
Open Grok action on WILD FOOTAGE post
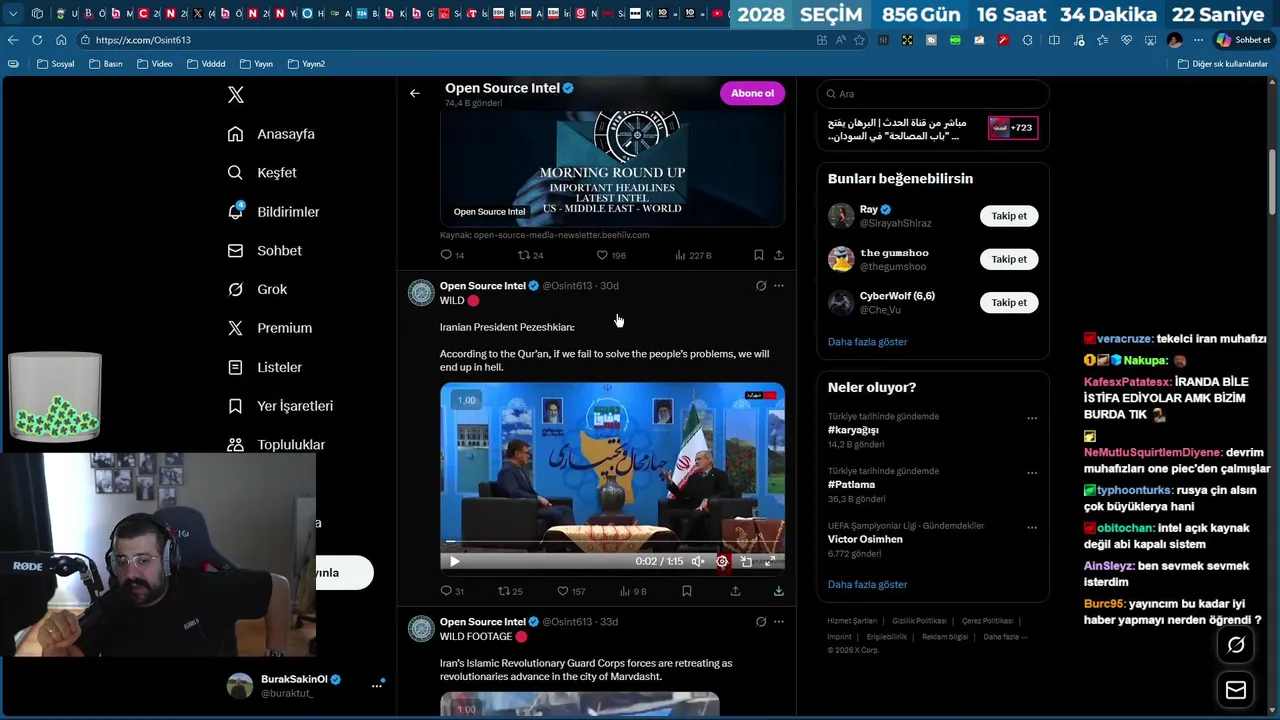tap(761, 622)
